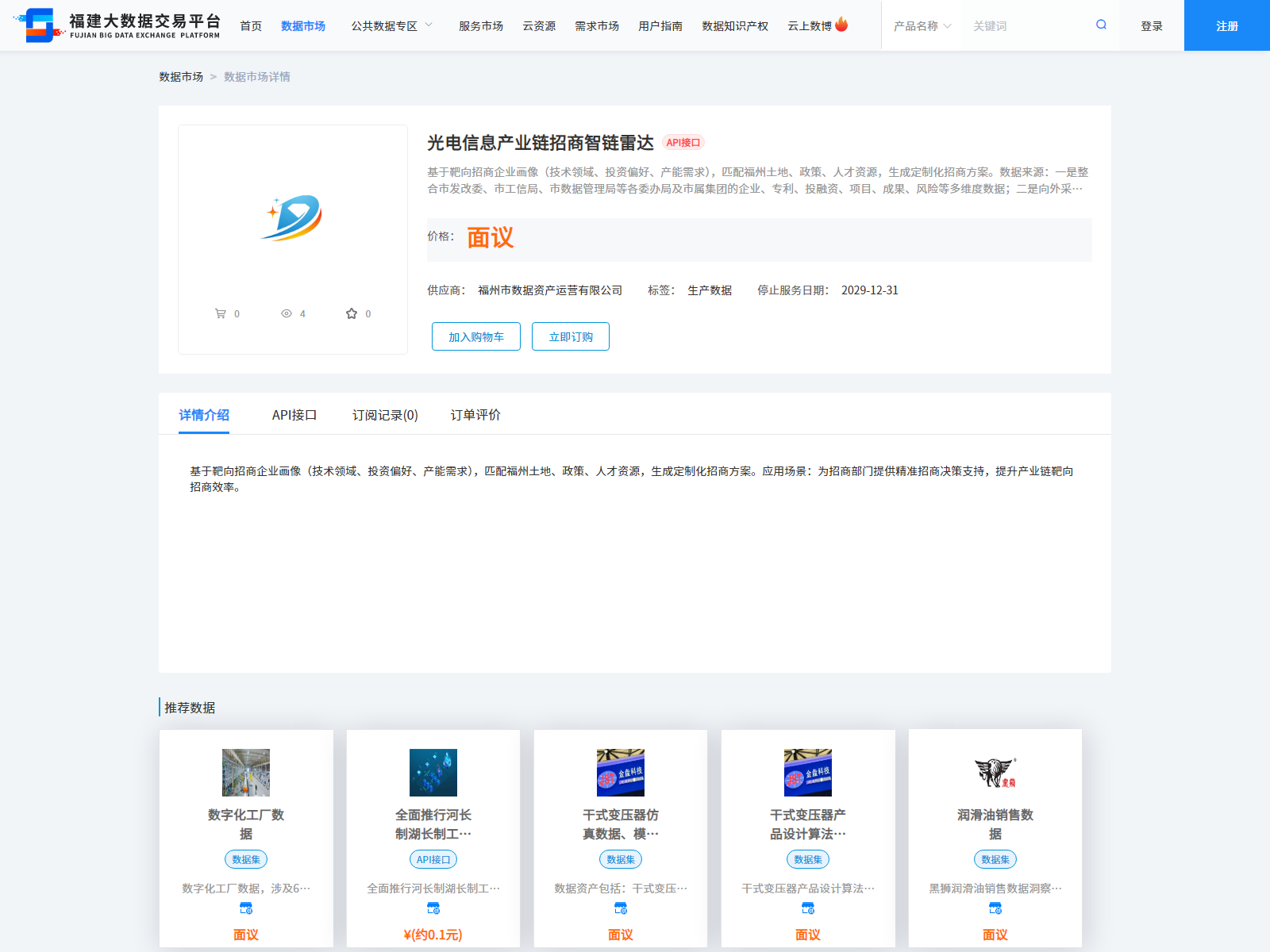Screen dimensions: 1270x952
Task: Click the 生产数据 tag value
Action: pyautogui.click(x=710, y=290)
